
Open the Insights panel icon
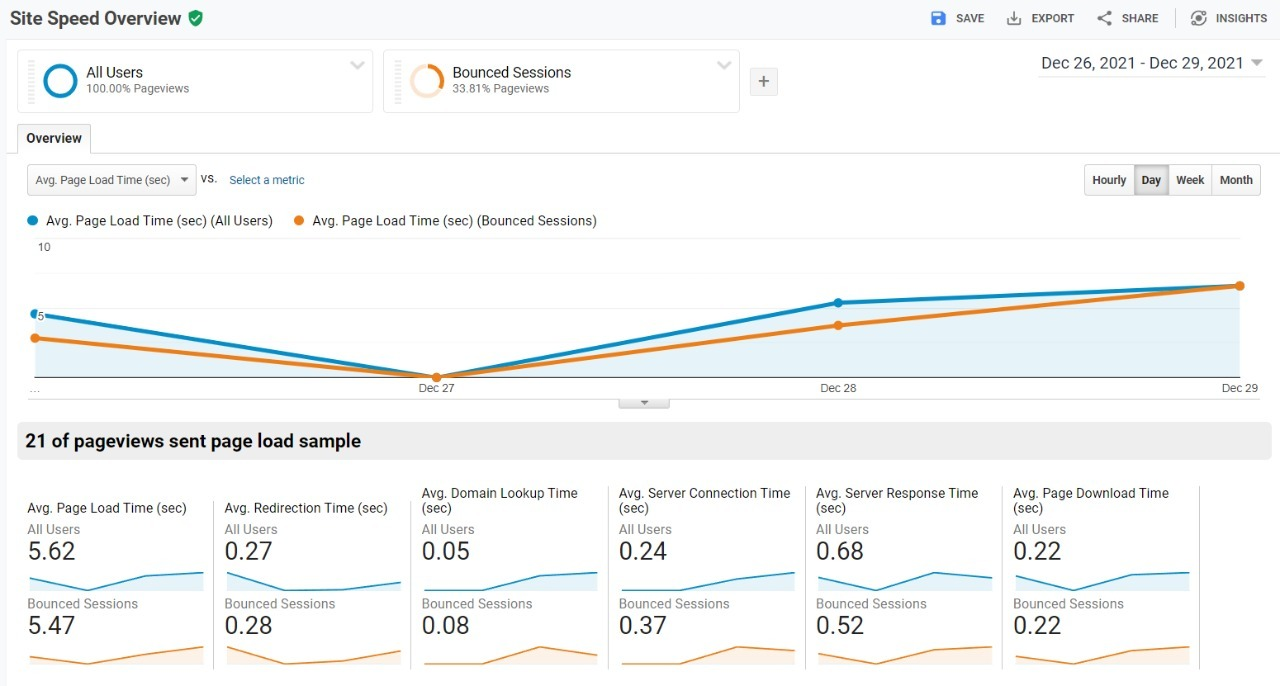pyautogui.click(x=1198, y=18)
